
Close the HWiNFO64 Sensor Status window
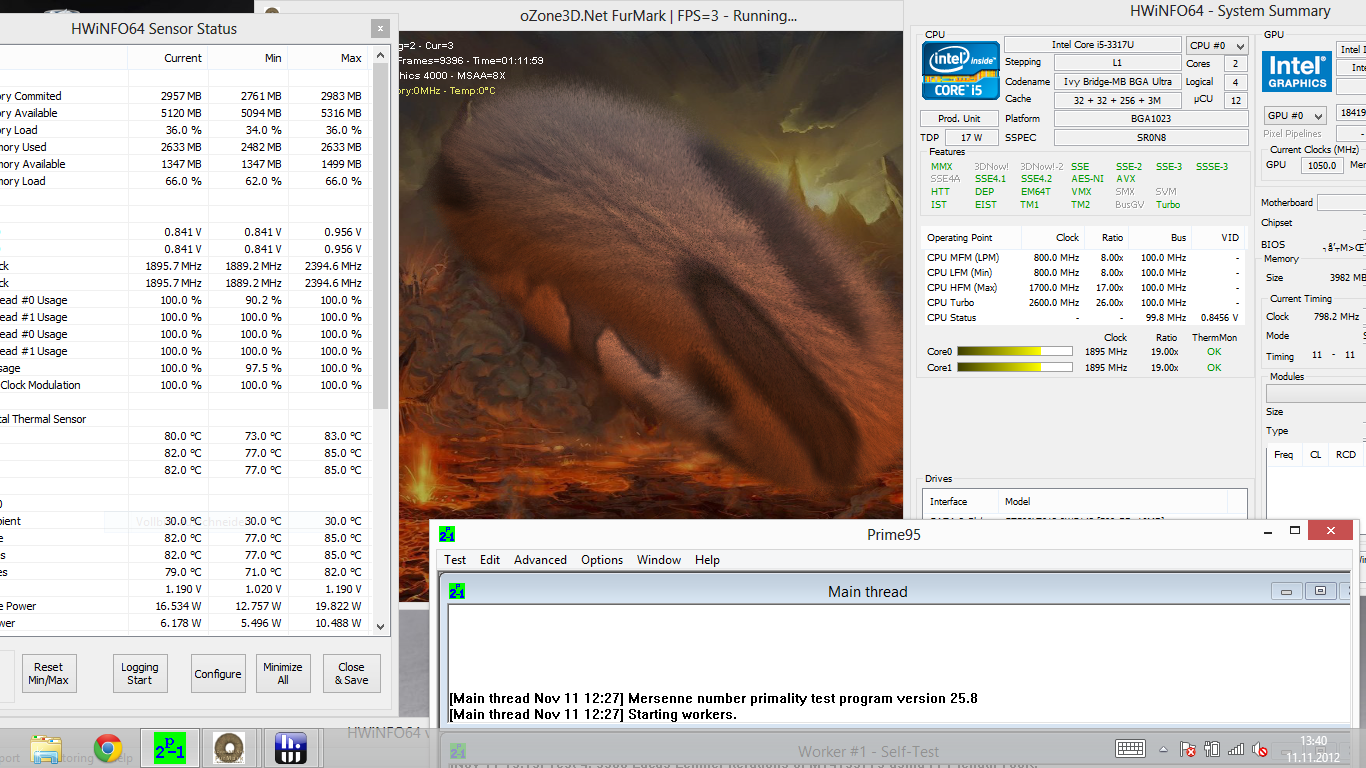(x=379, y=29)
